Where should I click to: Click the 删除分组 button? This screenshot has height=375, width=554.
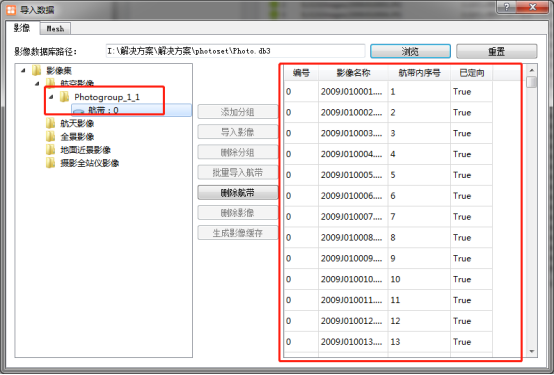pos(237,152)
